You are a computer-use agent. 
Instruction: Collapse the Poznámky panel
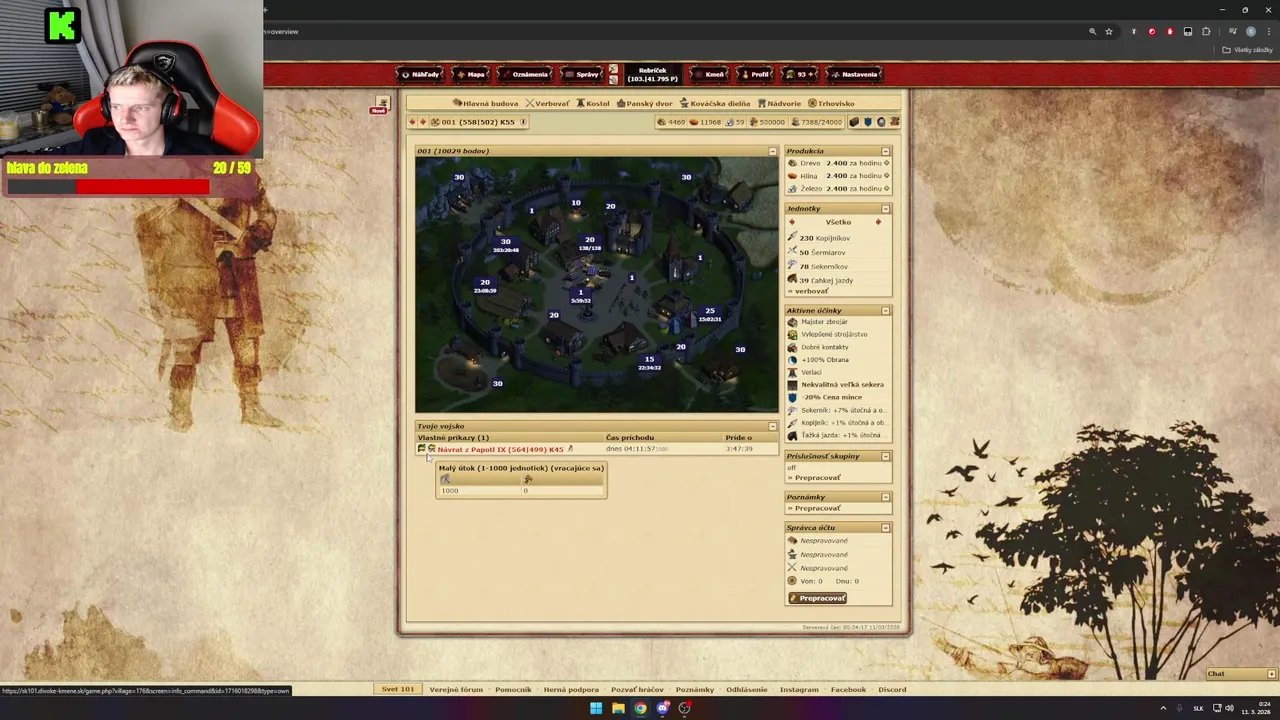pyautogui.click(x=885, y=497)
